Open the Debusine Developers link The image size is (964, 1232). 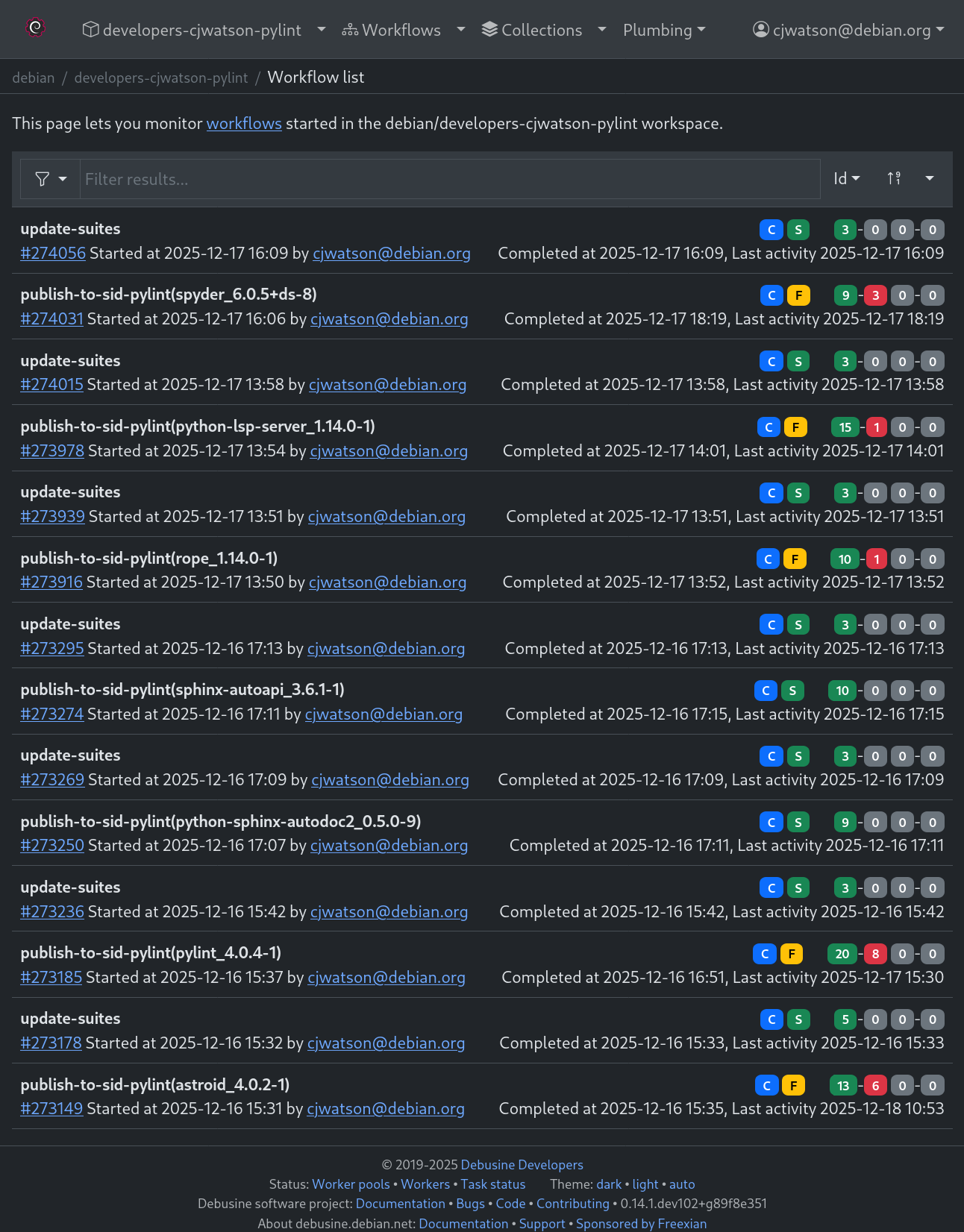(522, 1165)
